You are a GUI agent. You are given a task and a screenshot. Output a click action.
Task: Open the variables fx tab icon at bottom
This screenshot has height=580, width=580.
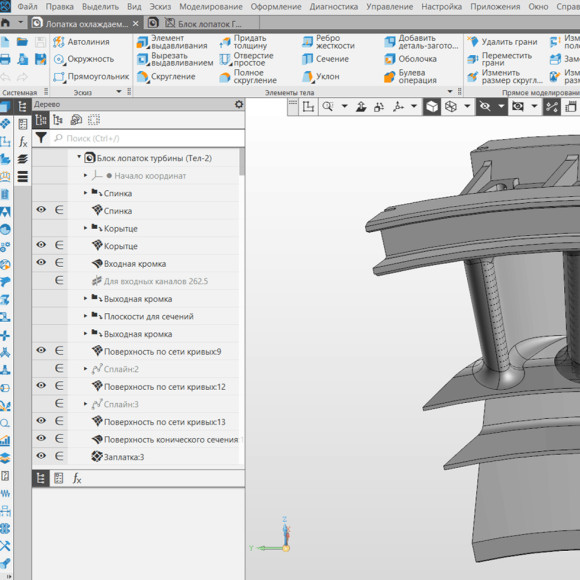click(x=77, y=478)
